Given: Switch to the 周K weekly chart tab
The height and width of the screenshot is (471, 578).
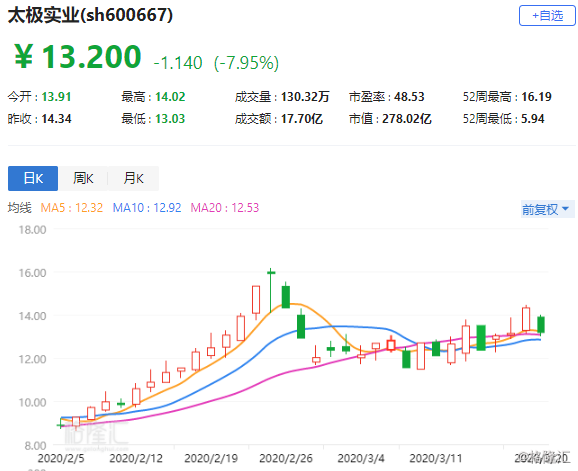Looking at the screenshot, I should click(83, 178).
